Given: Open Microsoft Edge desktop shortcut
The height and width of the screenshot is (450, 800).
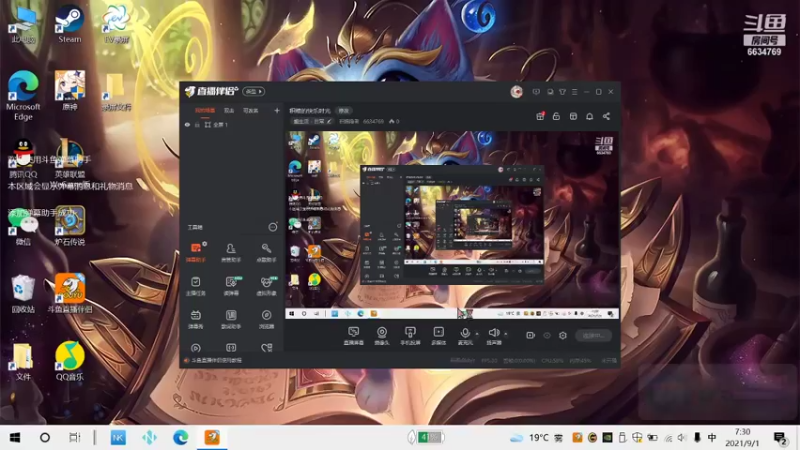Looking at the screenshot, I should pos(23,95).
